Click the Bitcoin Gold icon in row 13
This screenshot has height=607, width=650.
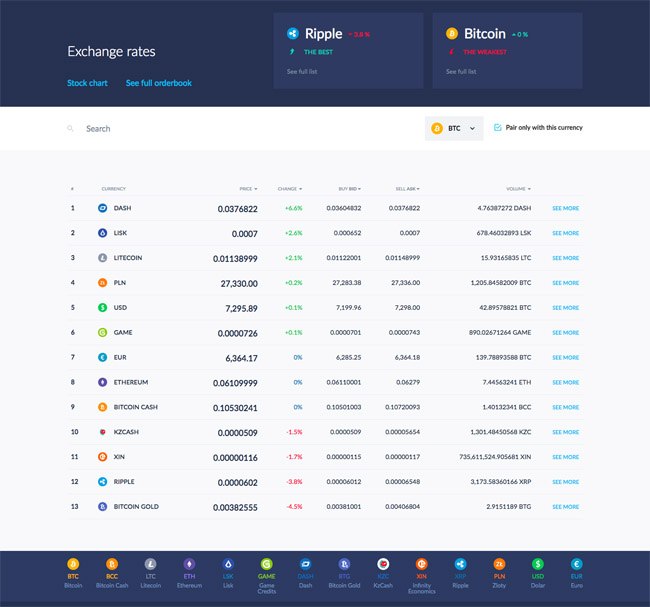click(102, 507)
